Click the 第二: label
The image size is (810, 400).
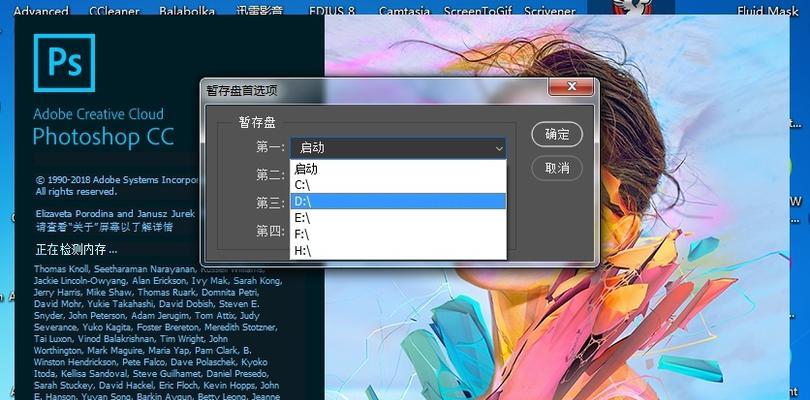[270, 175]
